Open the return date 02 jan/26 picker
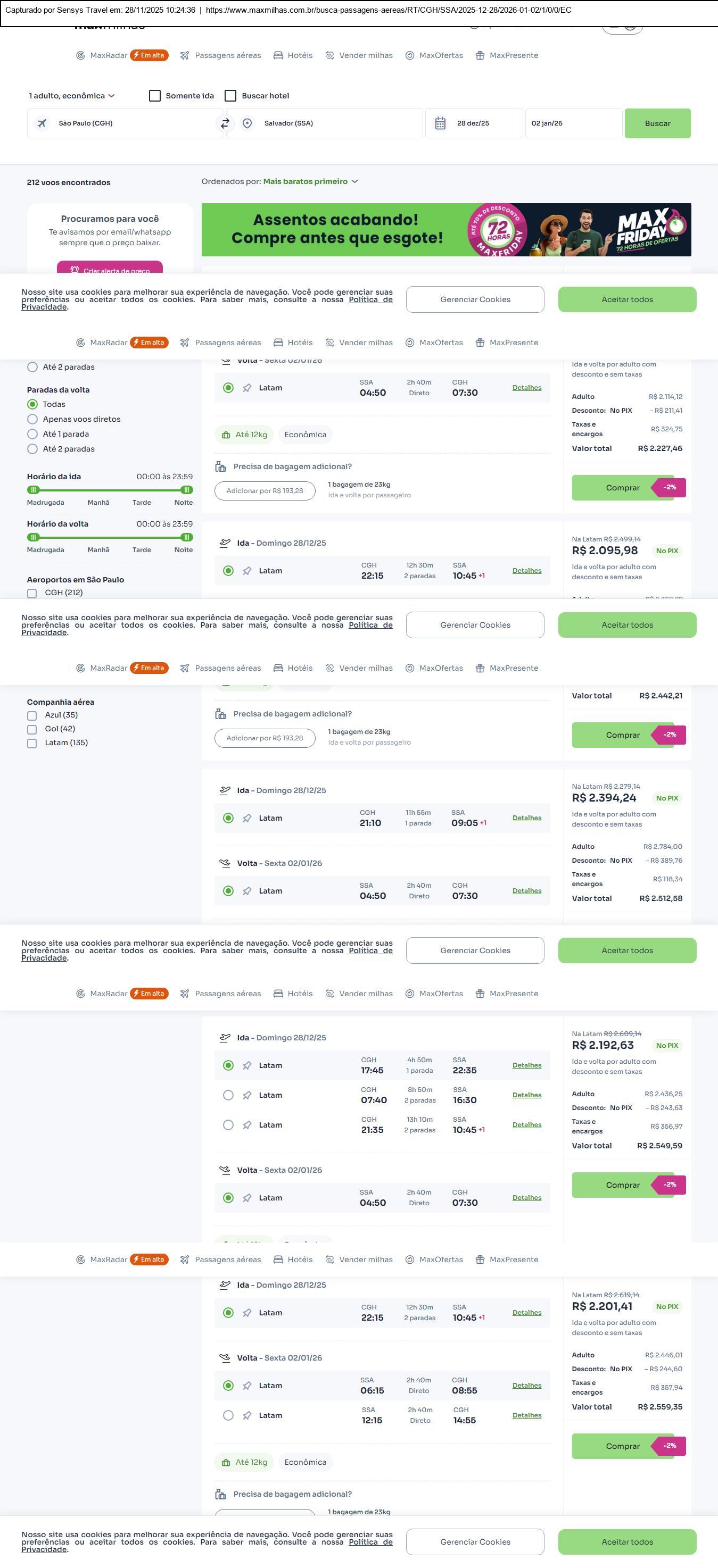The width and height of the screenshot is (718, 1568). (573, 123)
